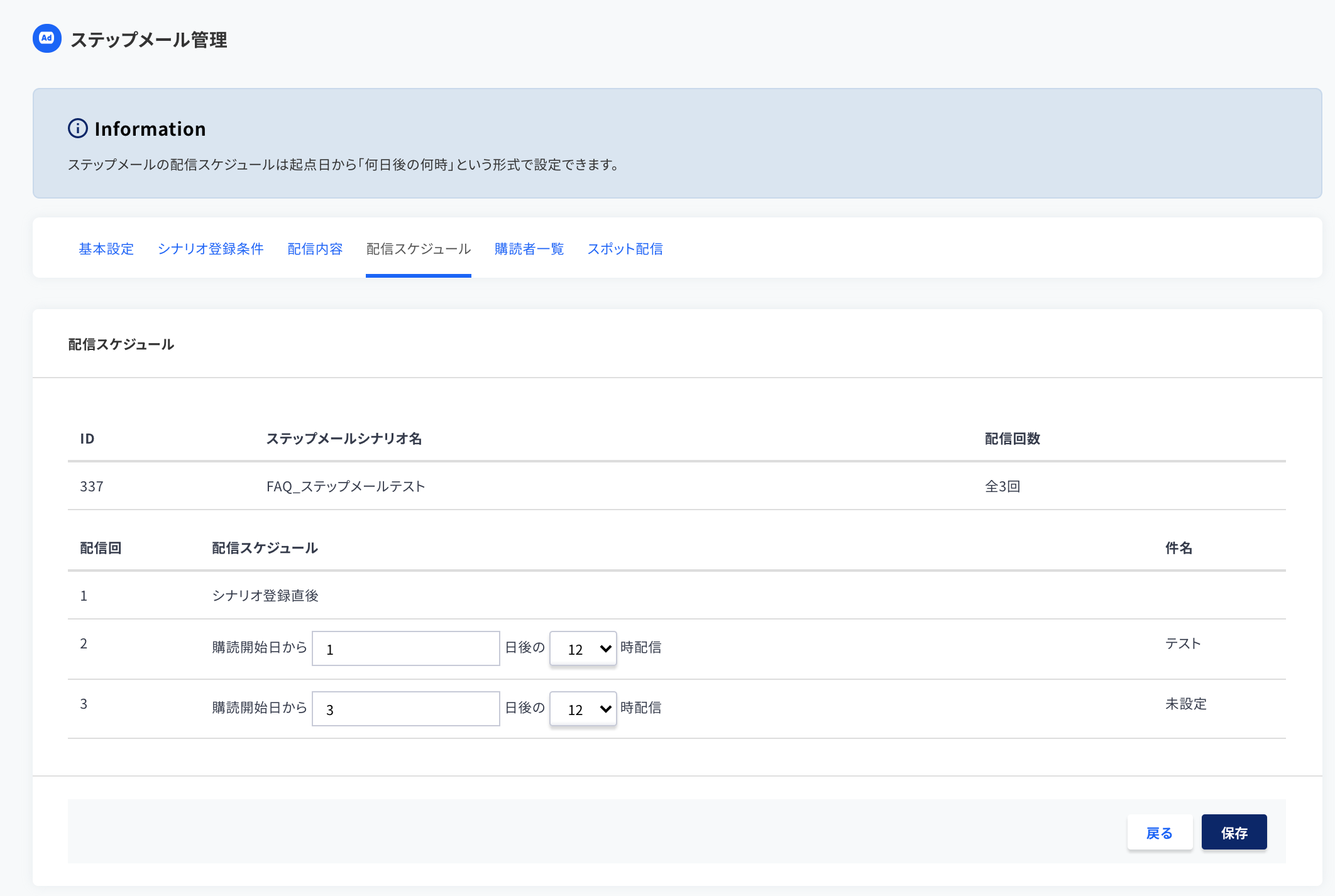
Task: Select the 配信スケジュール tab
Action: click(419, 249)
